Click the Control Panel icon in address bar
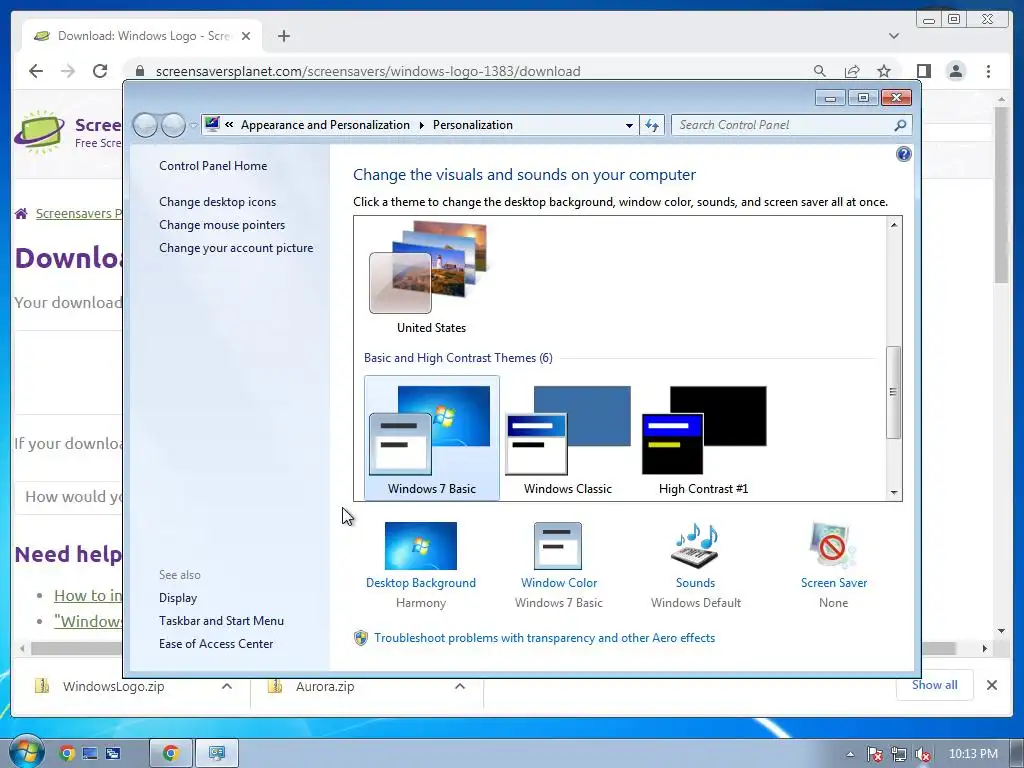1024x768 pixels. (212, 124)
